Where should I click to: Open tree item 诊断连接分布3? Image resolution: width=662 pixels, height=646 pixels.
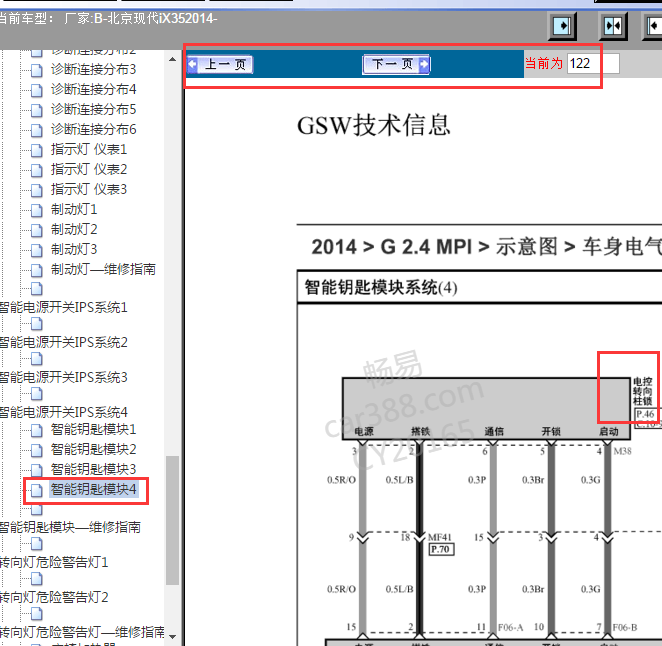click(93, 69)
